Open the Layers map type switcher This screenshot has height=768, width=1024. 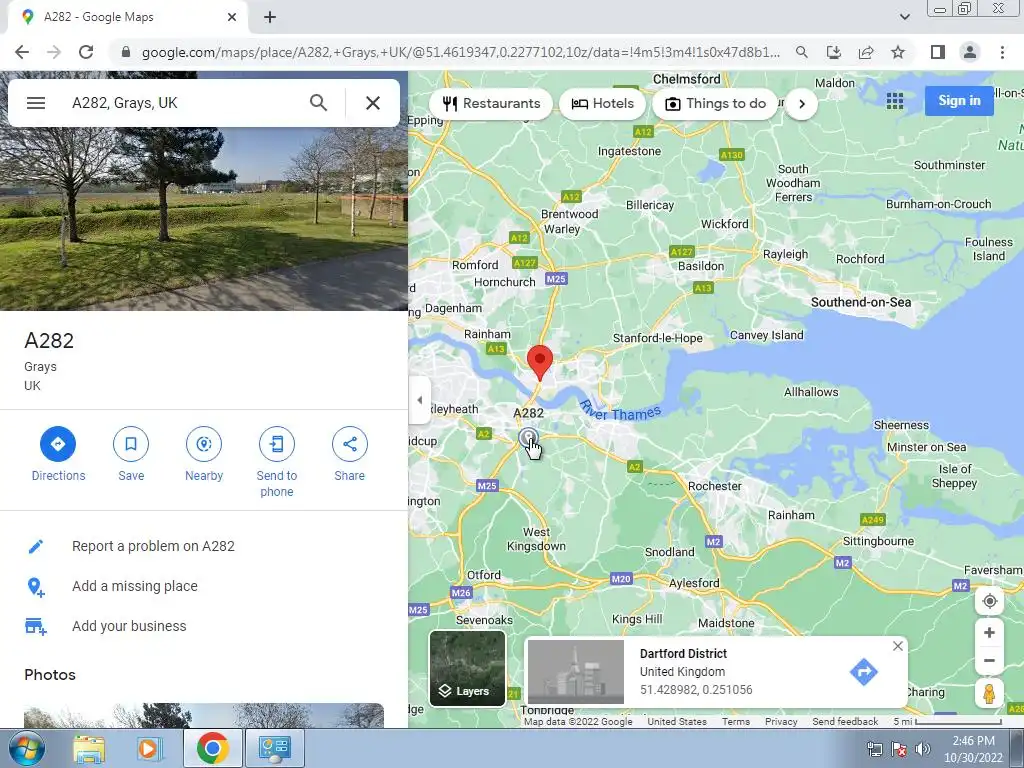point(468,668)
